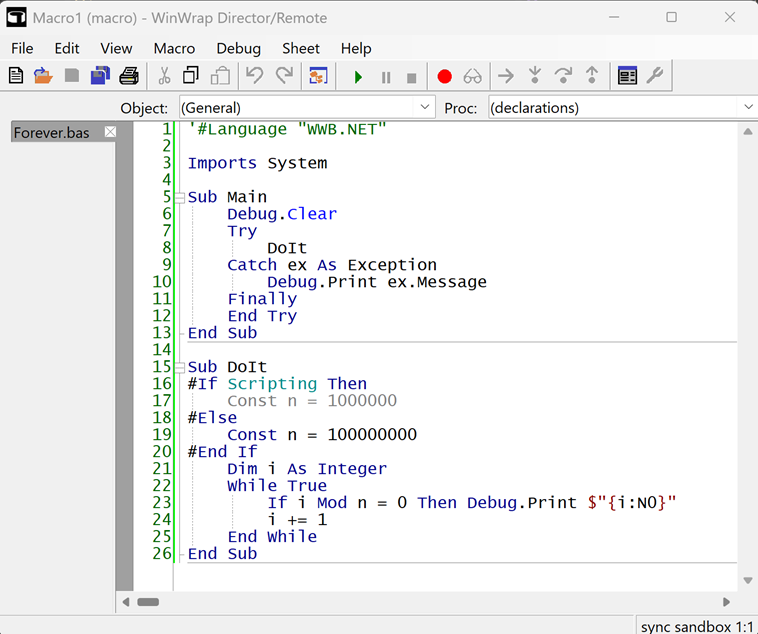The height and width of the screenshot is (634, 758).
Task: Open the UserForm or dialog editor icon
Action: point(318,76)
